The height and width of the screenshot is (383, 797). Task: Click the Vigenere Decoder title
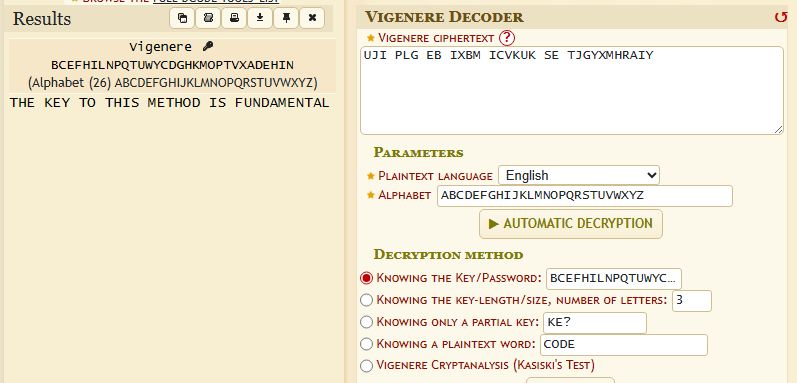(444, 17)
